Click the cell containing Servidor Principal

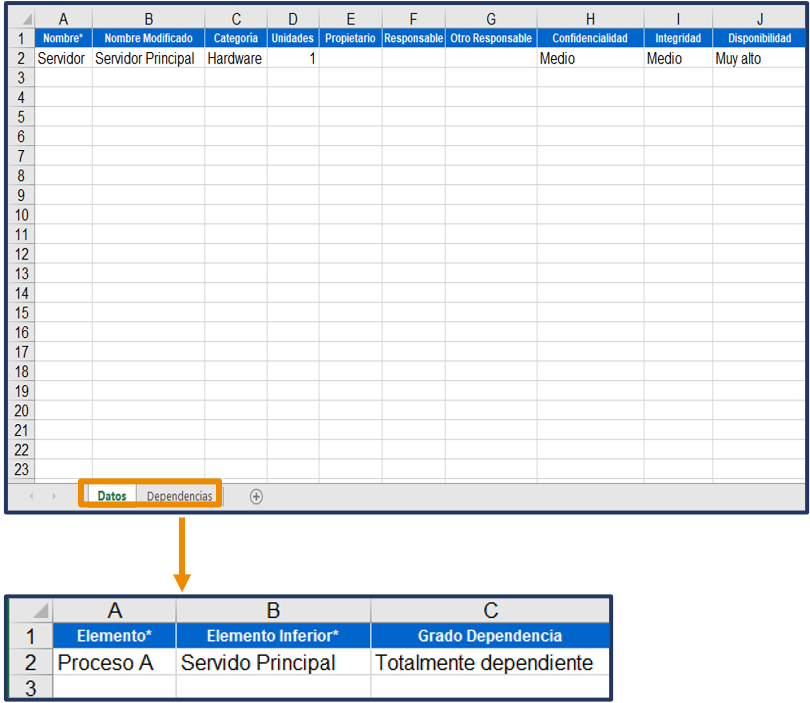[x=148, y=58]
